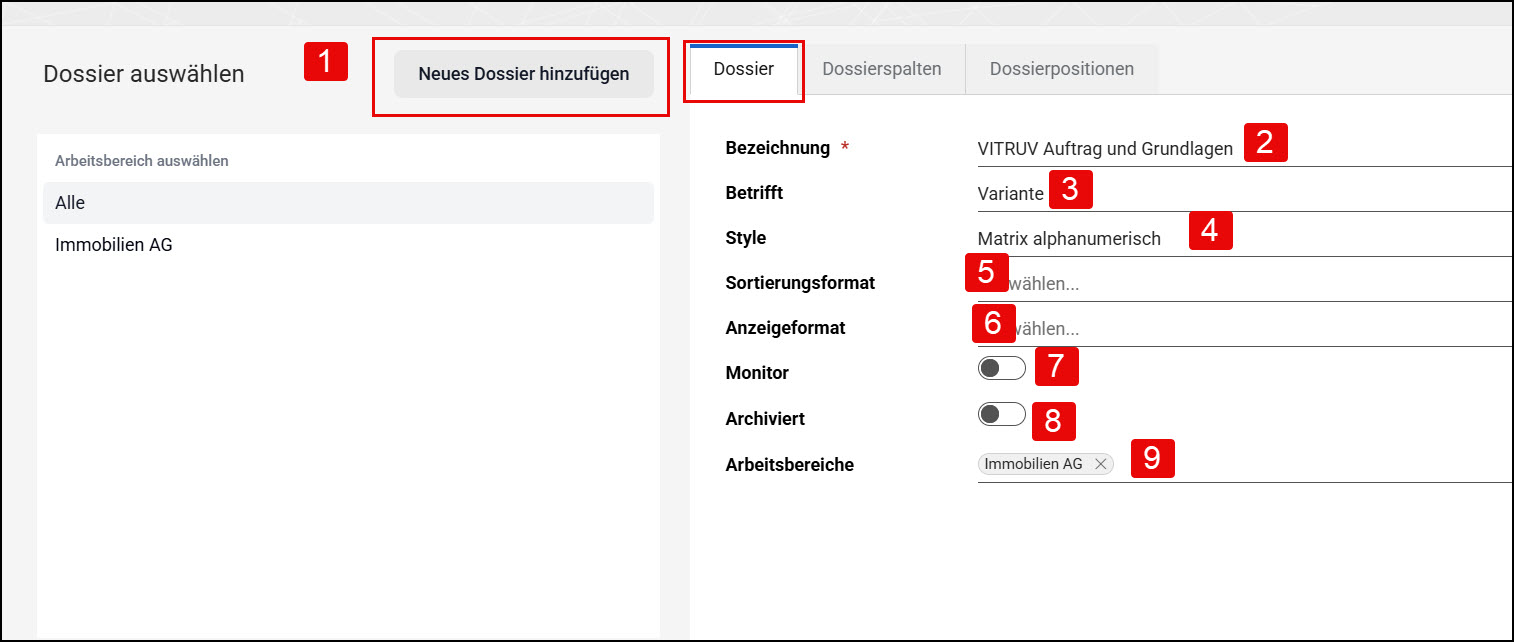
Task: Open the Betrifft dropdown showing Variante
Action: (x=1245, y=193)
